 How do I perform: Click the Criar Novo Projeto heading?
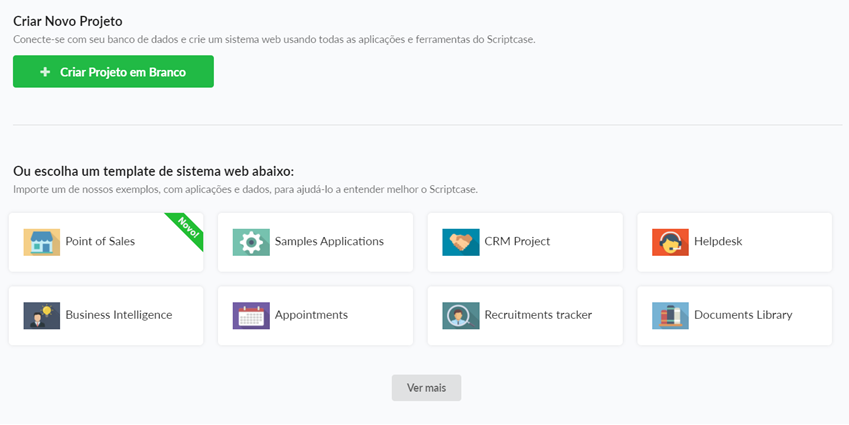[x=68, y=21]
